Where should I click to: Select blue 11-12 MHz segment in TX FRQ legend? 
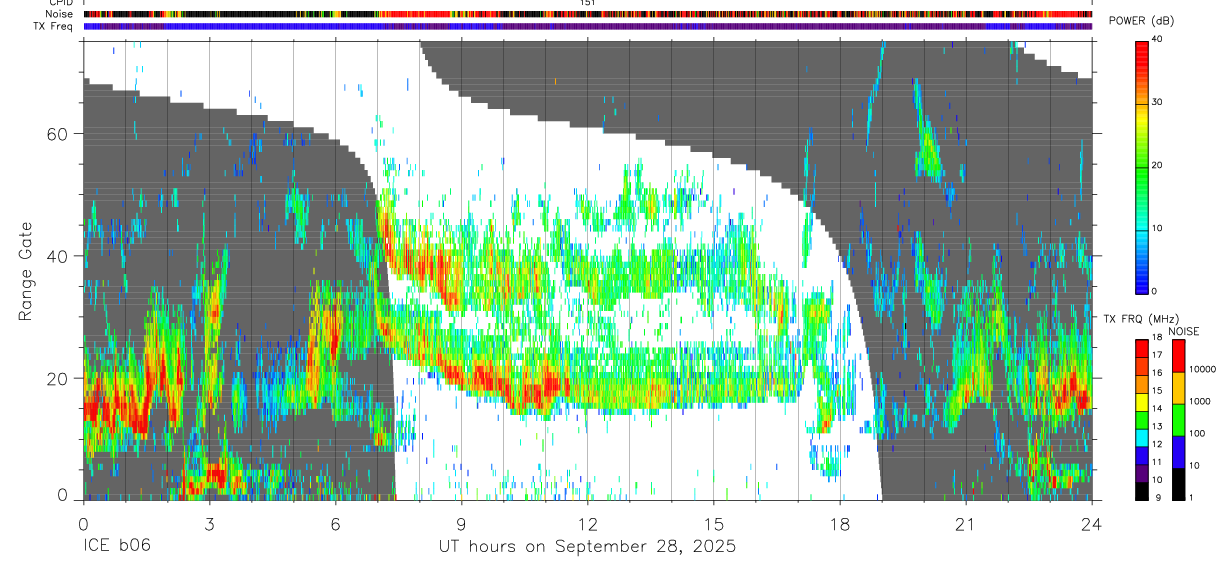point(1142,455)
